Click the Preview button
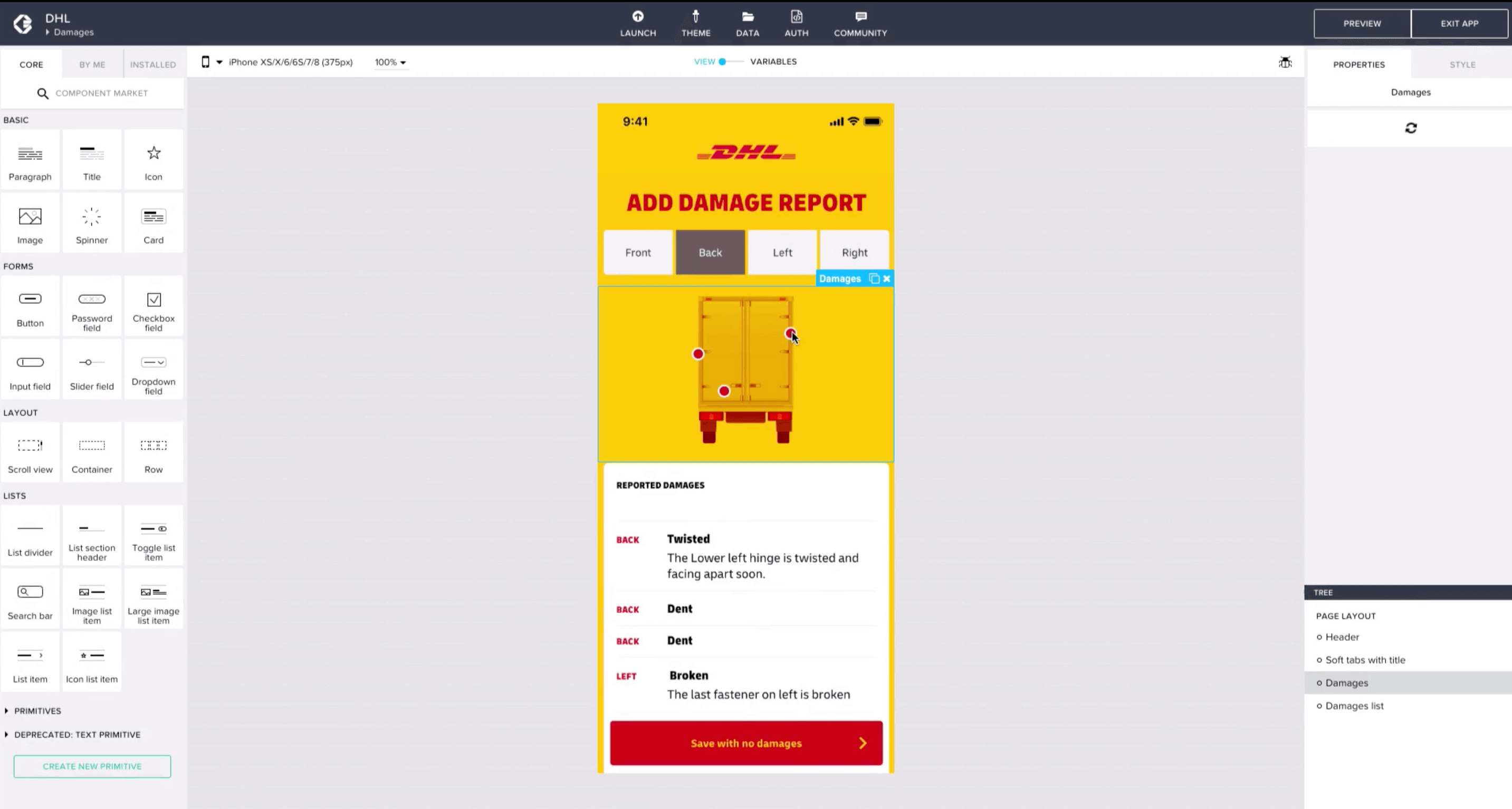 pyautogui.click(x=1362, y=23)
